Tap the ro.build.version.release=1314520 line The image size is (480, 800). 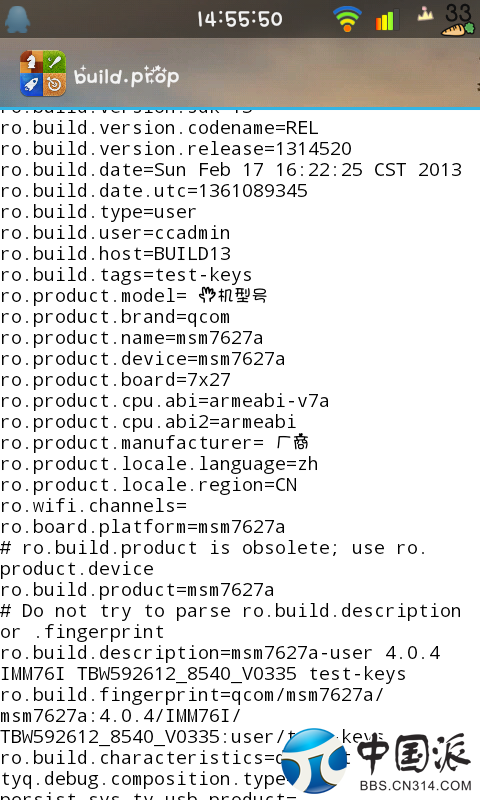click(176, 149)
